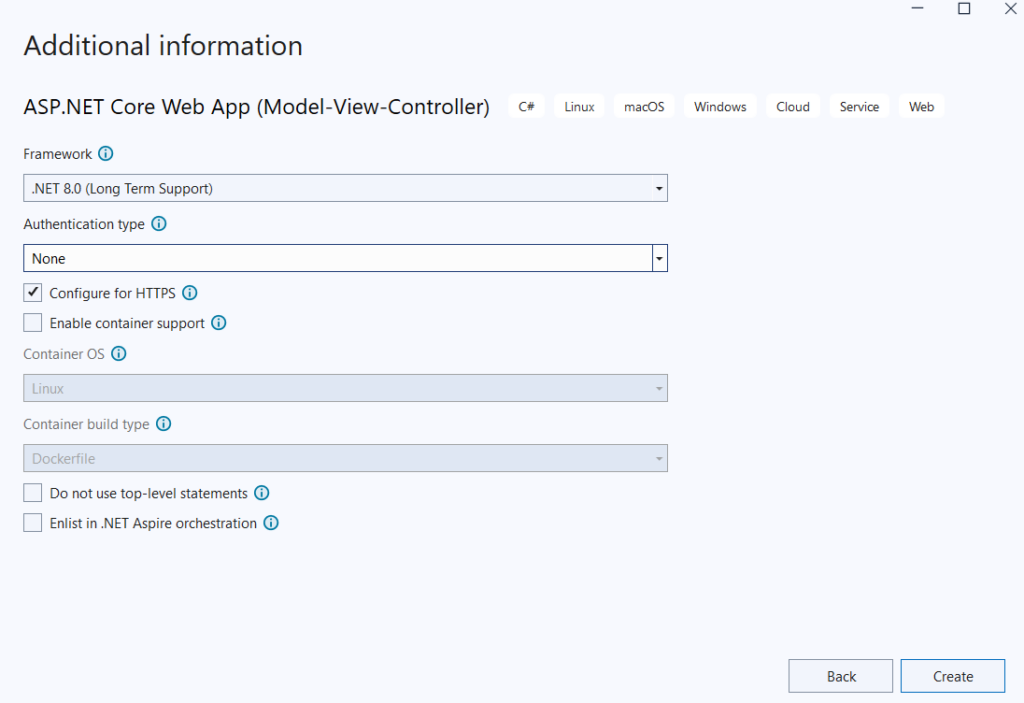Go Back to the previous step
Screen dimensions: 1024x703
(840, 676)
